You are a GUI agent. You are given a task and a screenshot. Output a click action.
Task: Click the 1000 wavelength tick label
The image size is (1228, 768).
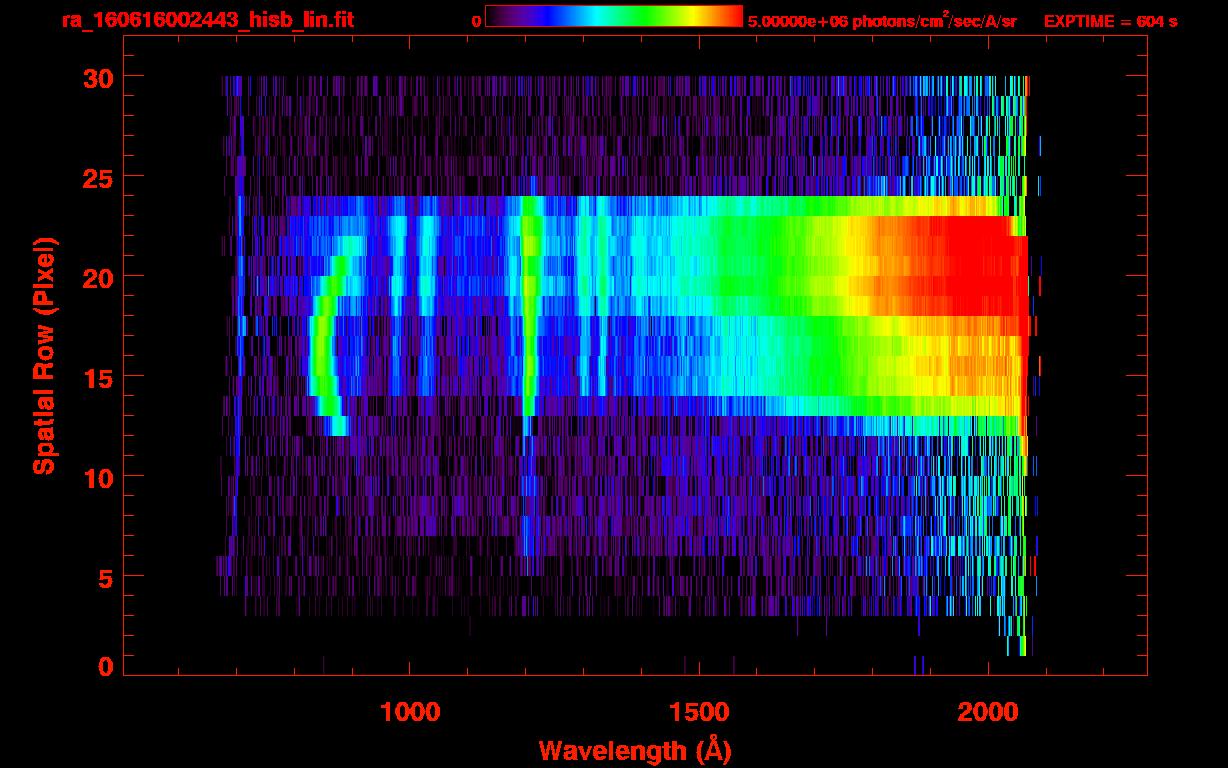[409, 711]
